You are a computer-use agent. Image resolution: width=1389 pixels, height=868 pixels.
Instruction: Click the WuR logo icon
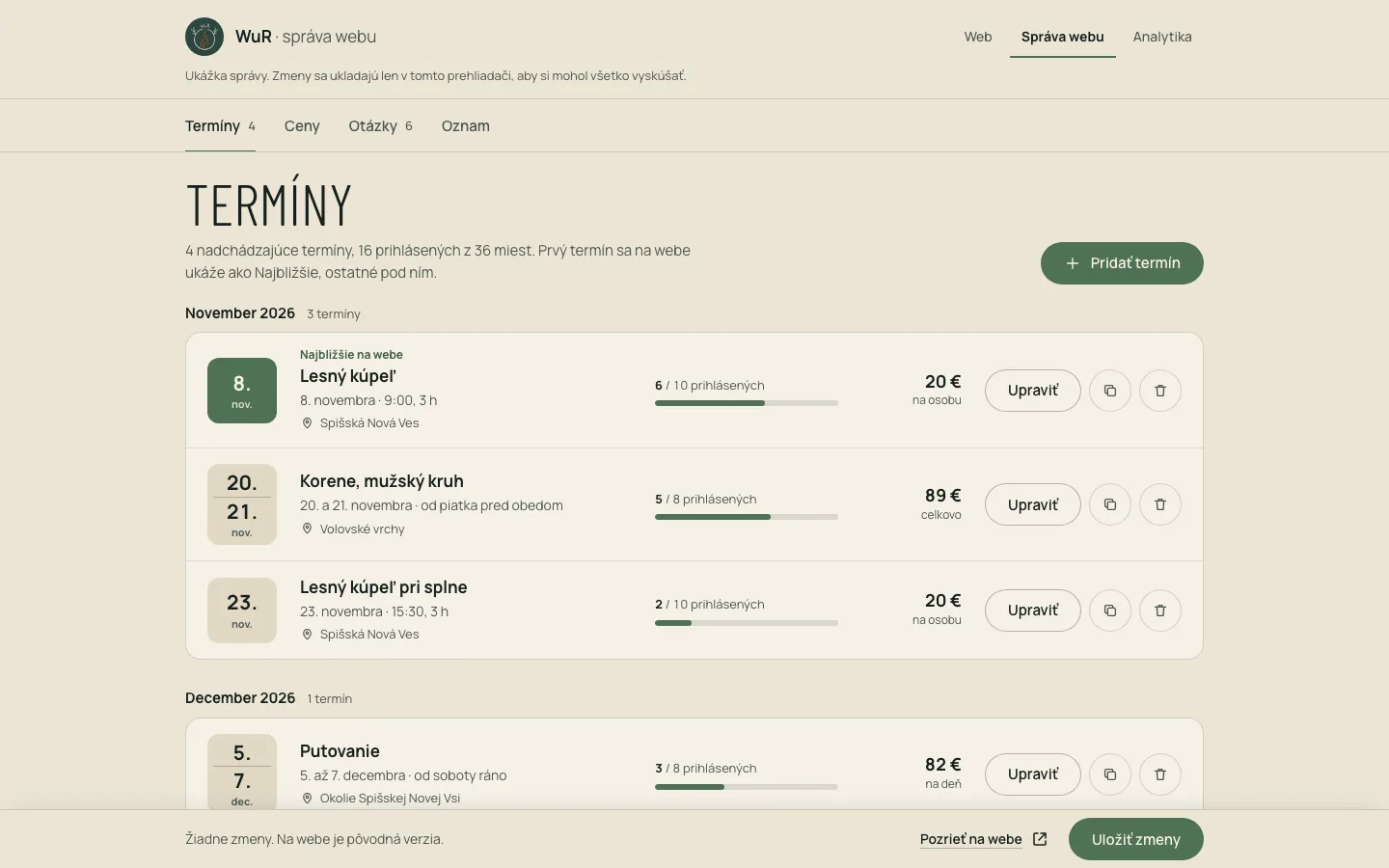pos(204,37)
